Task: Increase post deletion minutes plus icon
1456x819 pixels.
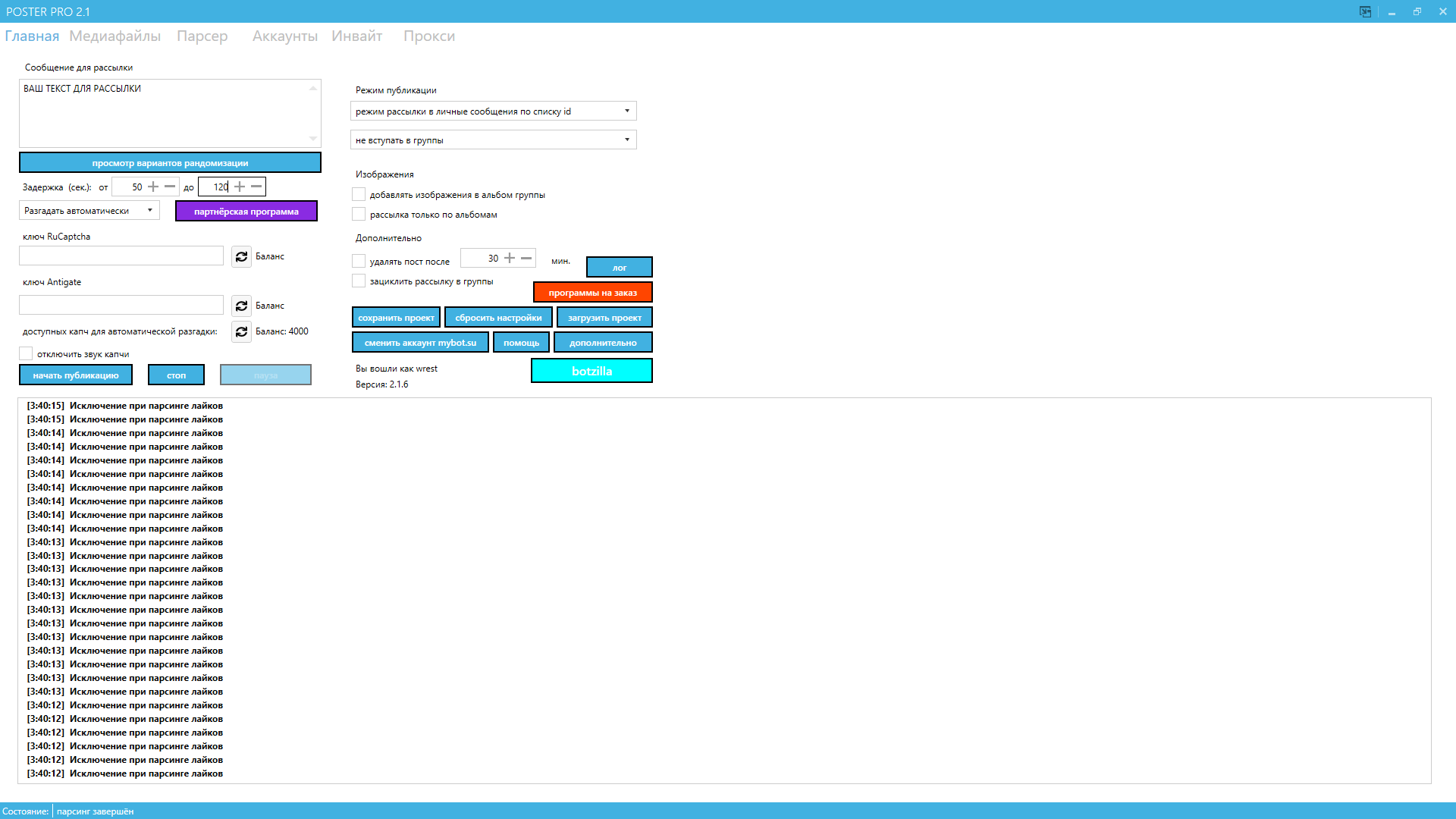Action: point(510,259)
